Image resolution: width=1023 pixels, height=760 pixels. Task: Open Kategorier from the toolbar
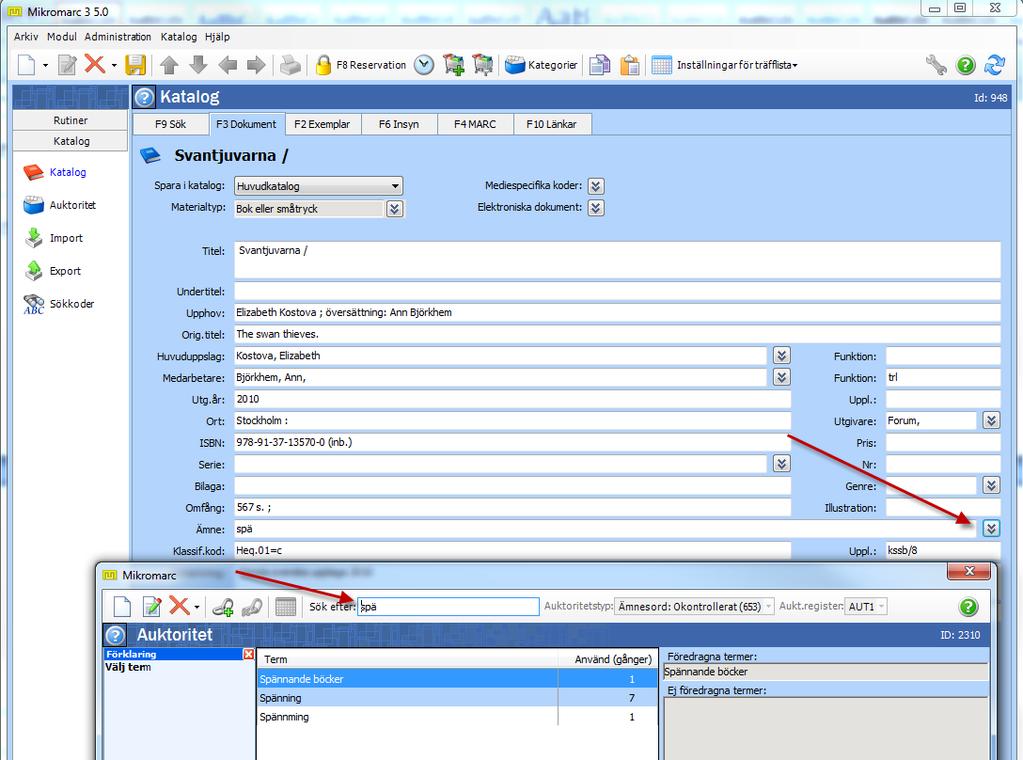coord(541,65)
